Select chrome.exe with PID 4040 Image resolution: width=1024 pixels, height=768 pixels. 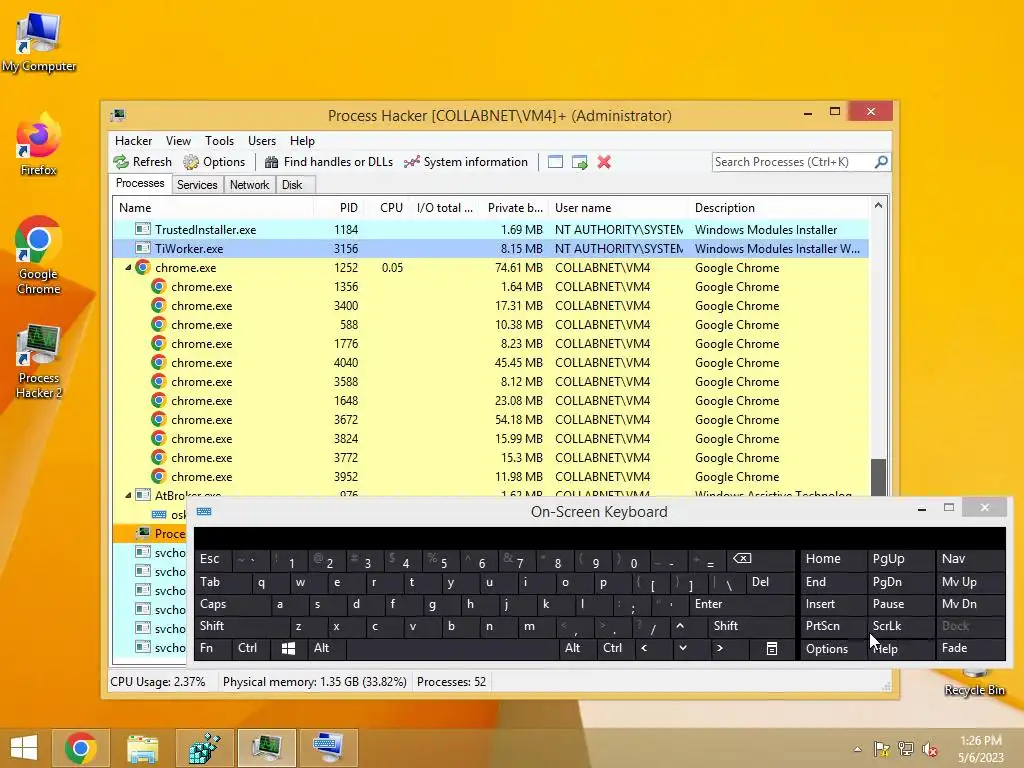click(x=490, y=362)
